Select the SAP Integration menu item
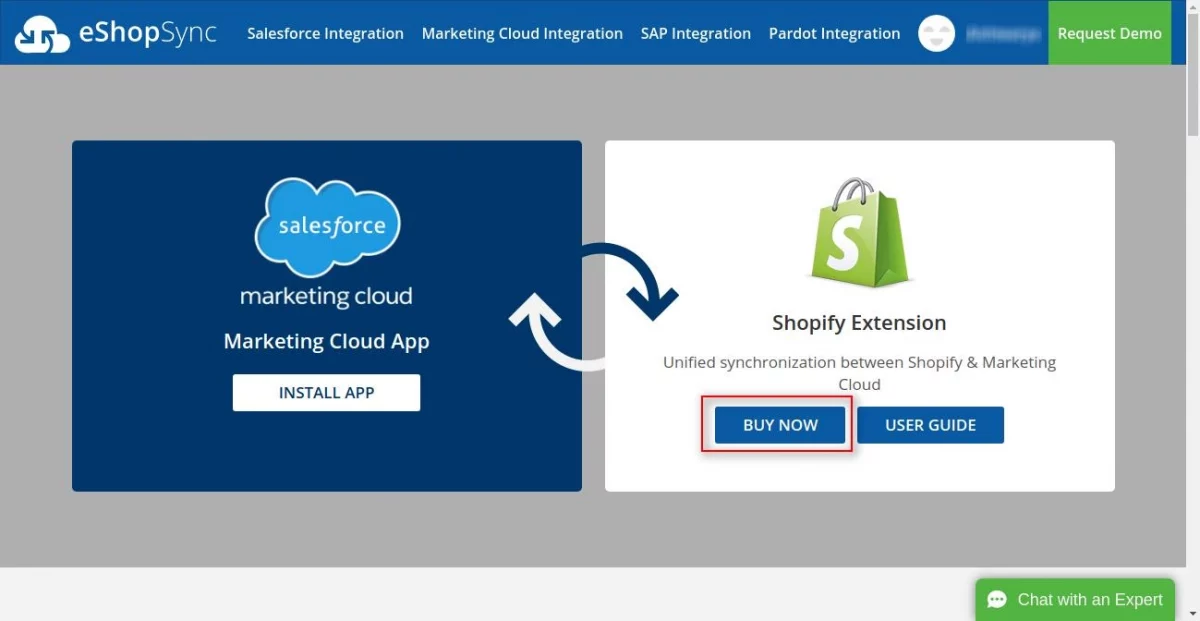Image resolution: width=1200 pixels, height=621 pixels. (x=696, y=33)
